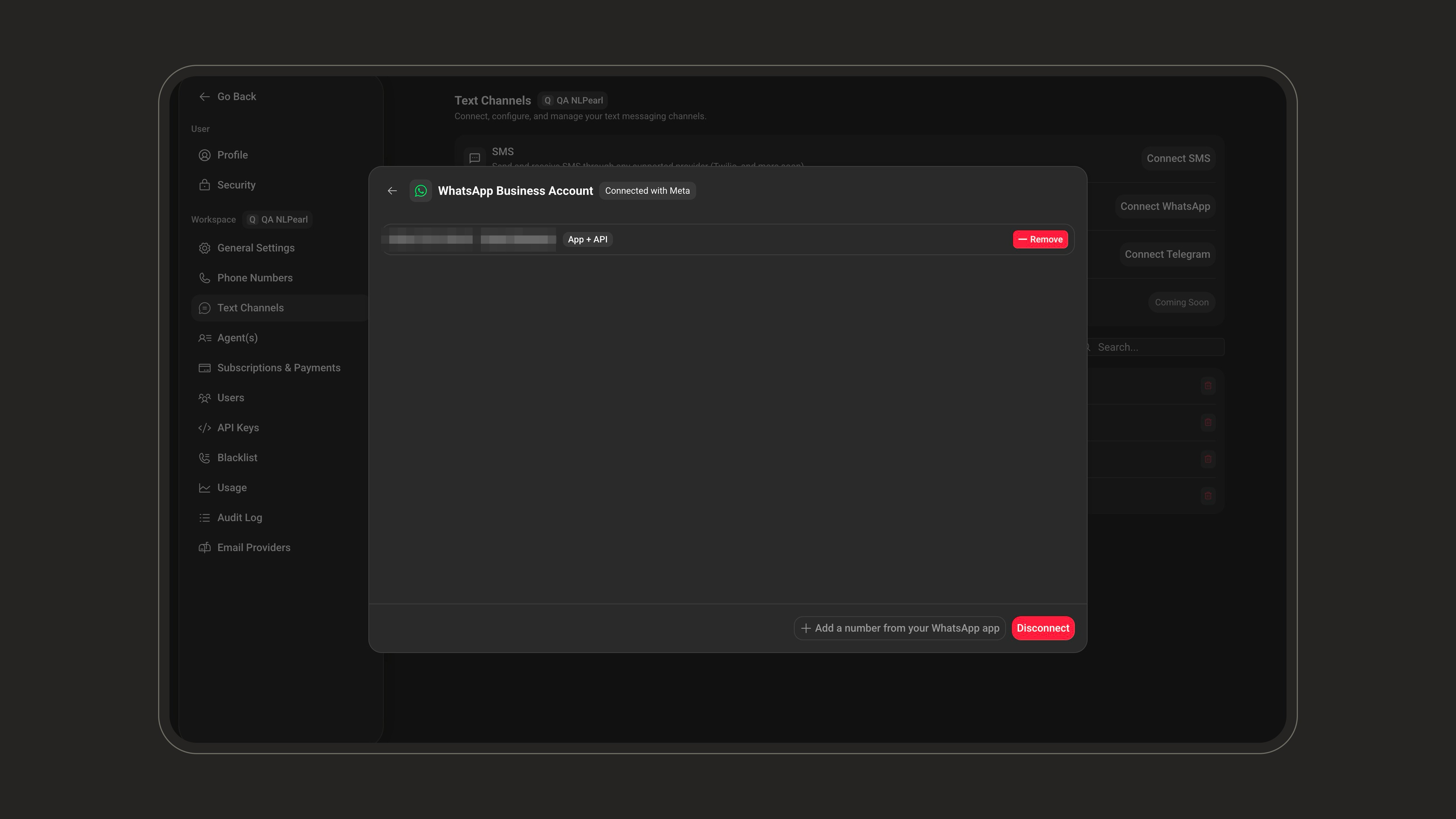
Task: Click the fourth trash delete icon
Action: tap(1208, 496)
